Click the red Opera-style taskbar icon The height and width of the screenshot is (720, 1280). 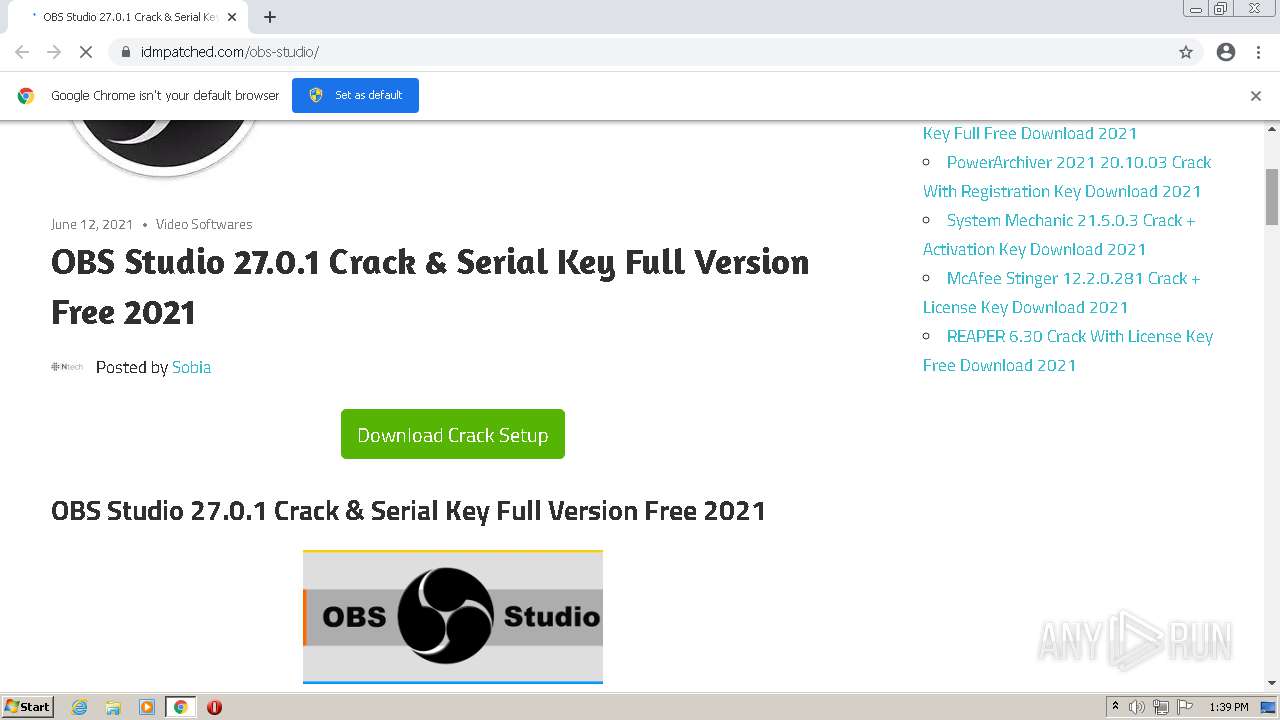214,707
